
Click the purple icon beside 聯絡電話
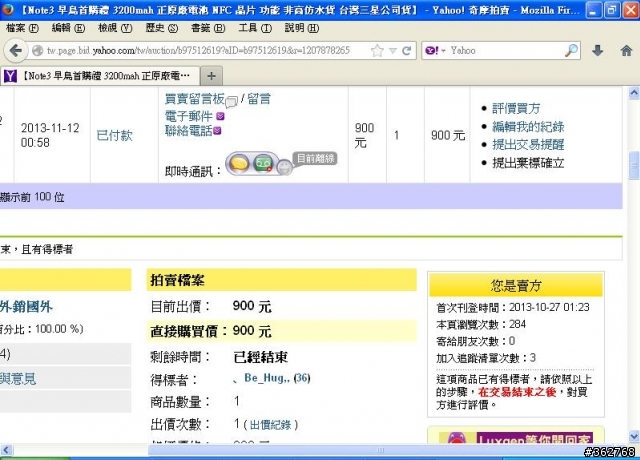(x=218, y=131)
